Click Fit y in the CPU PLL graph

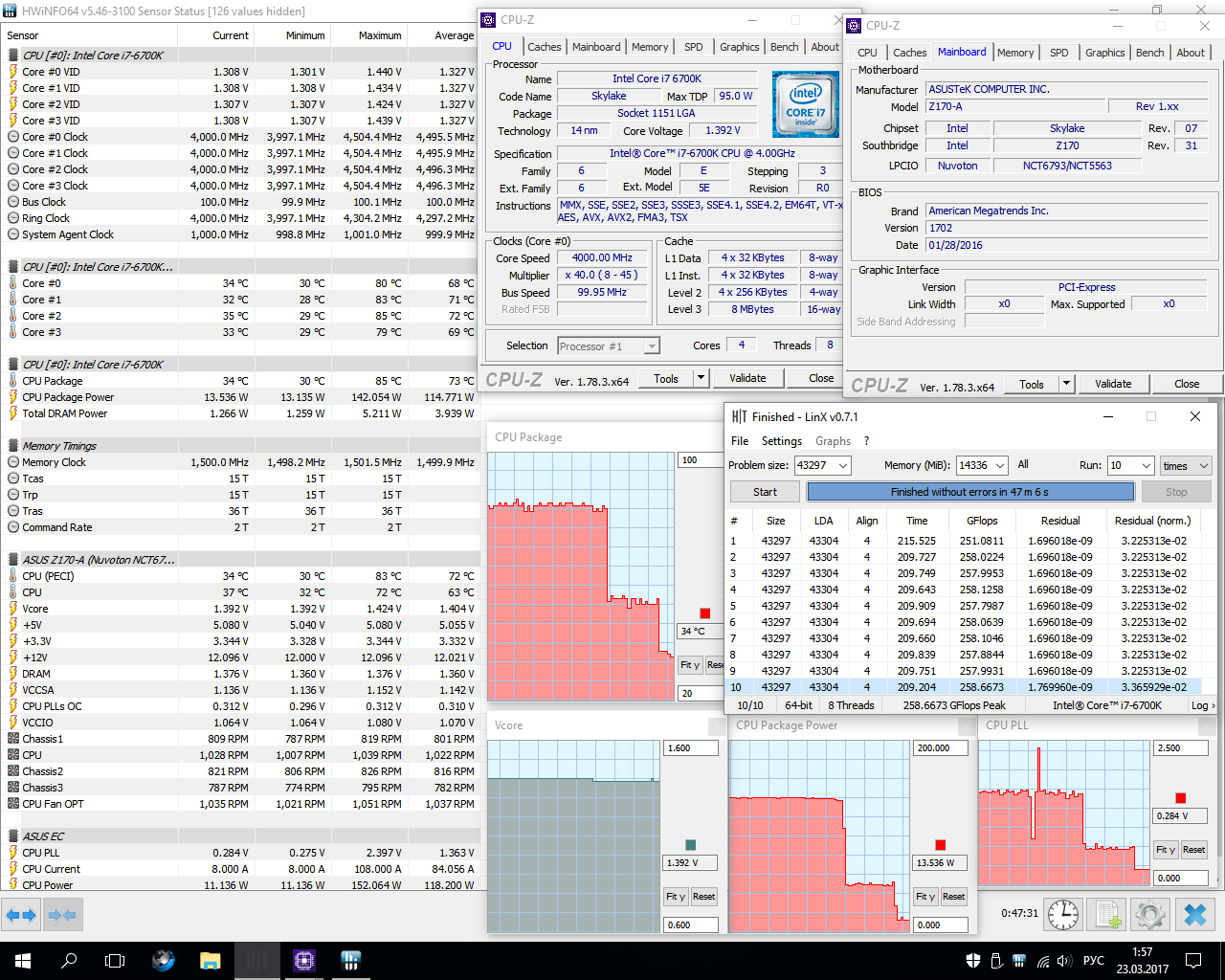coord(1165,850)
